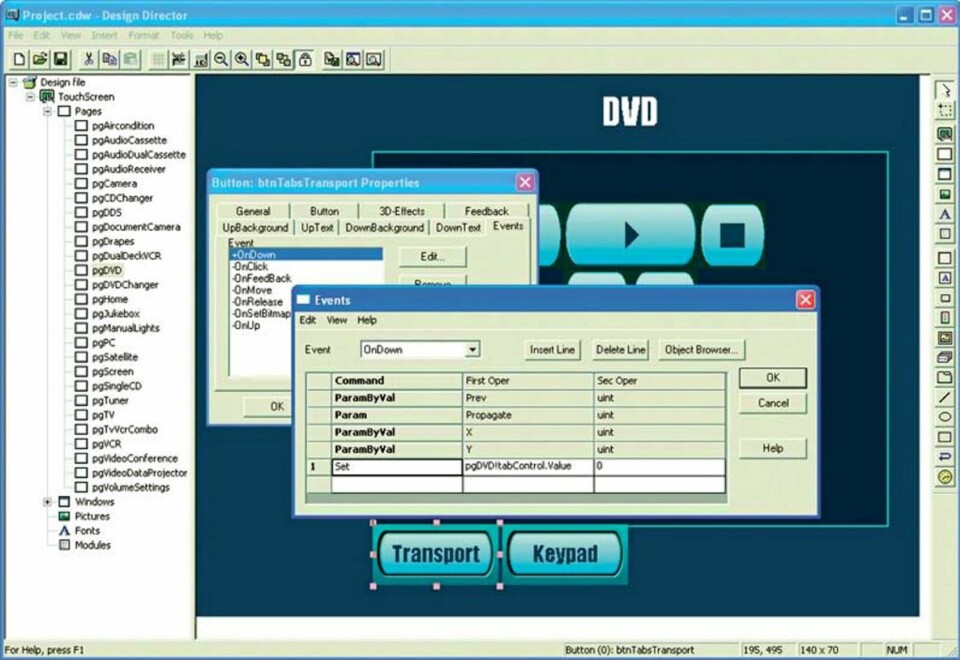Screen dimensions: 960x660
Task: Open the File menu in Design Director
Action: [15, 36]
